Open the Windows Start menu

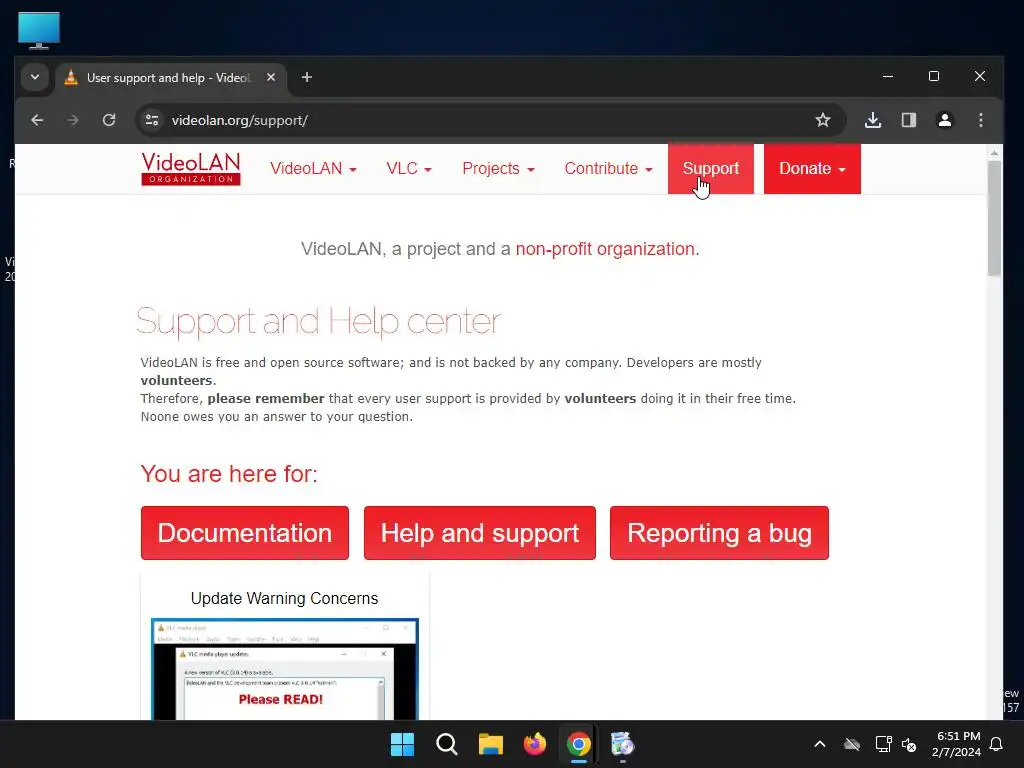tap(402, 744)
